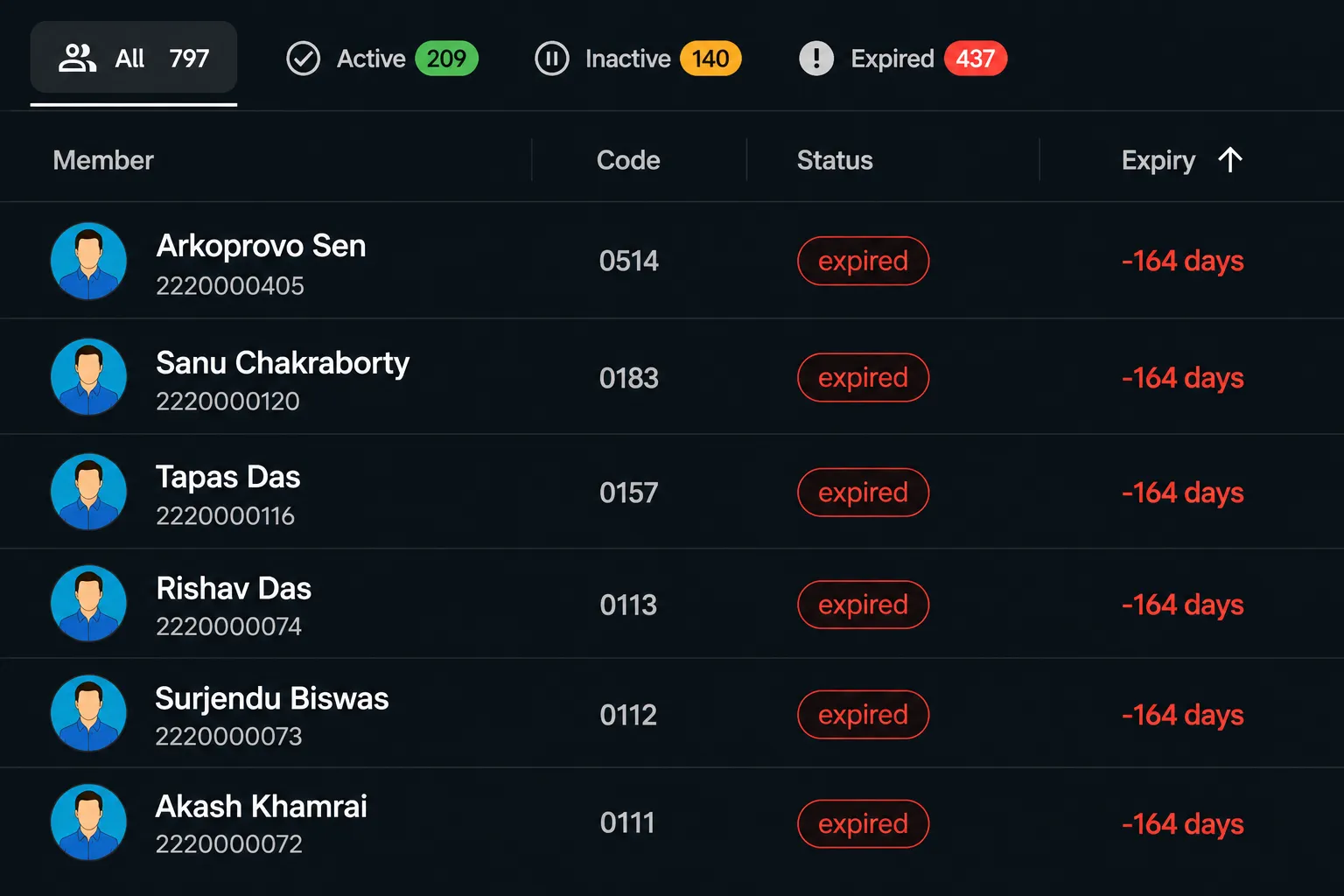Image resolution: width=1344 pixels, height=896 pixels.
Task: Open Sanu Chakraborty's member name
Action: point(283,362)
